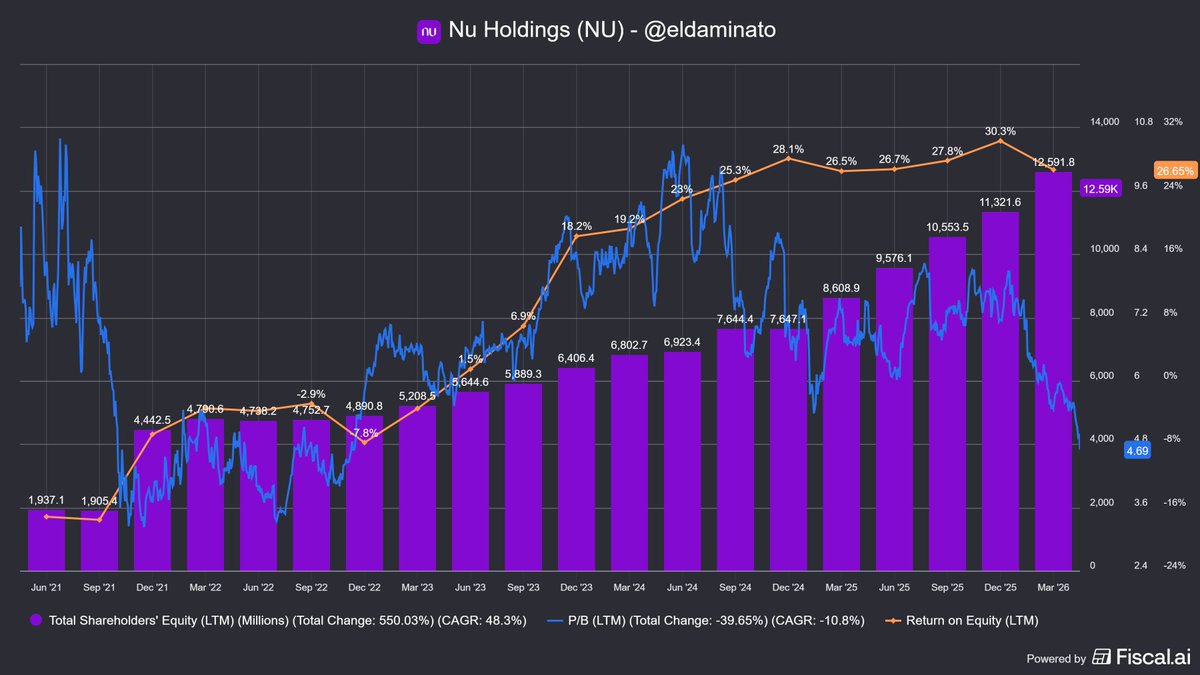
Task: Click the 5,889.3 bar label
Action: [523, 374]
